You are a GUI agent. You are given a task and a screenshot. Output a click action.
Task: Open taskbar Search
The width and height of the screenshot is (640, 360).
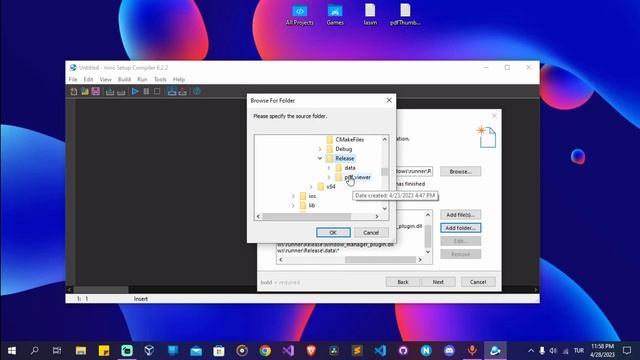tap(35, 351)
